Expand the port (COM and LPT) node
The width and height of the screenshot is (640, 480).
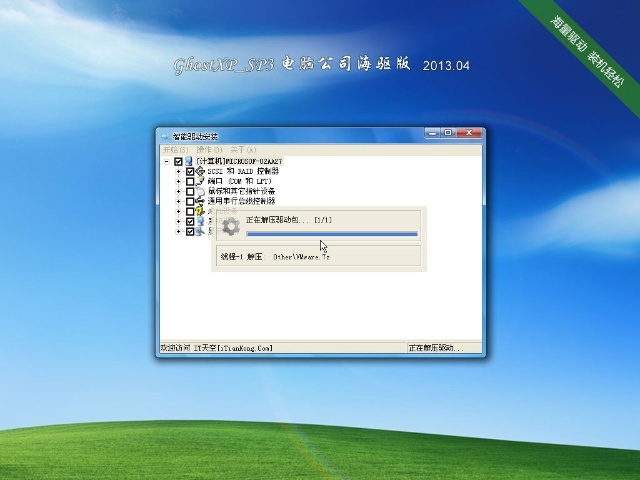178,181
